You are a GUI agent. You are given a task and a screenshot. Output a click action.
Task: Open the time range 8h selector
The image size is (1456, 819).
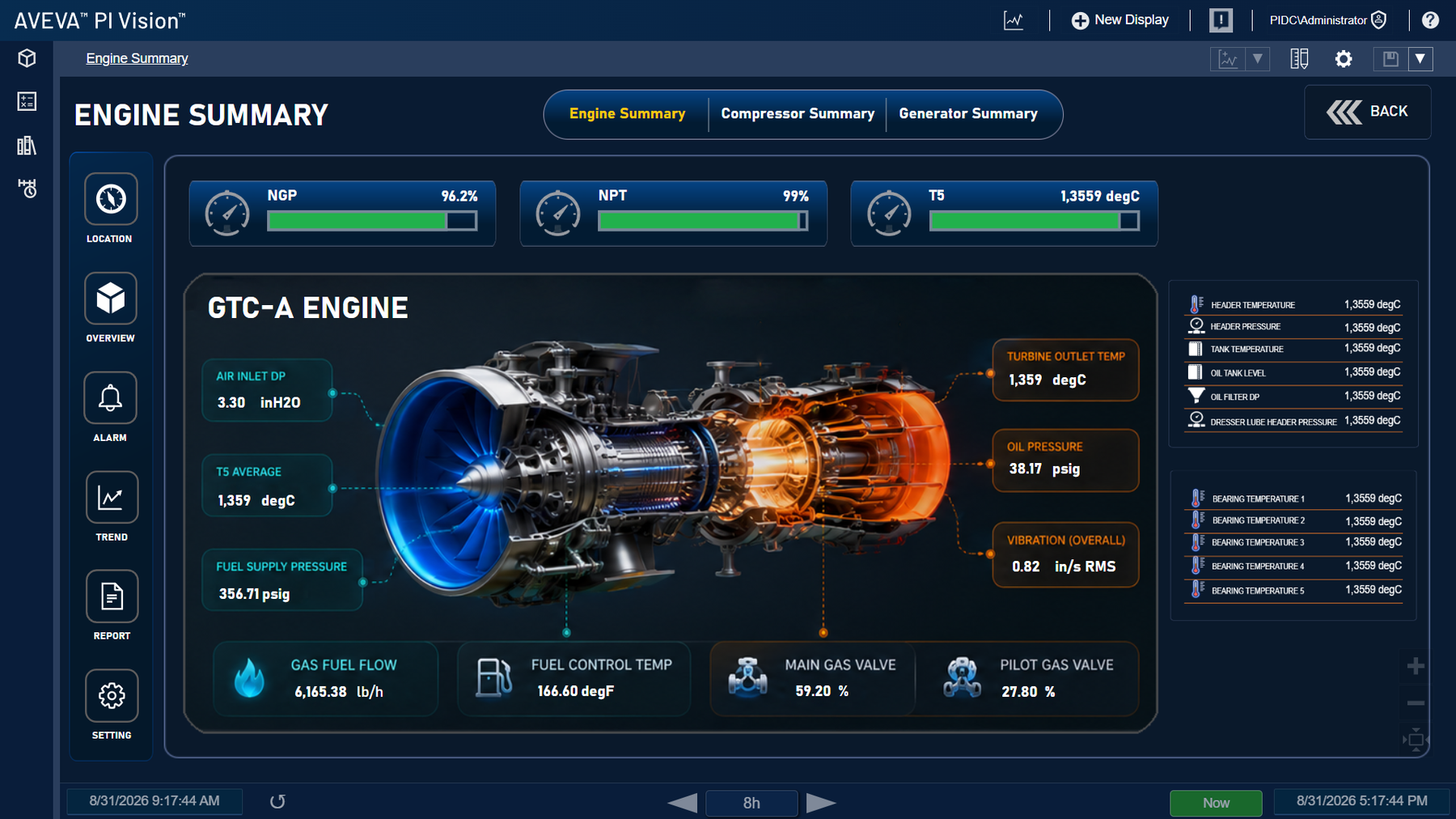751,803
